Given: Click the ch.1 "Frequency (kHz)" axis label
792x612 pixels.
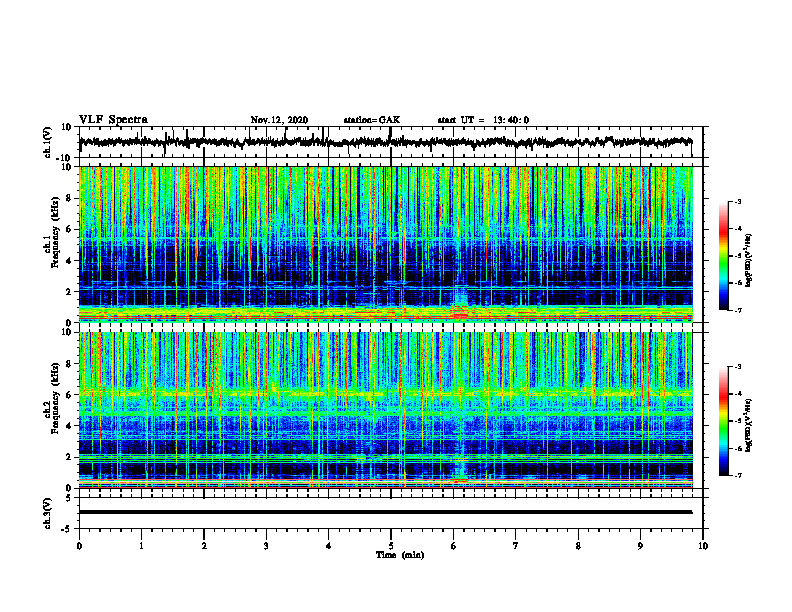Looking at the screenshot, I should 55,233.
